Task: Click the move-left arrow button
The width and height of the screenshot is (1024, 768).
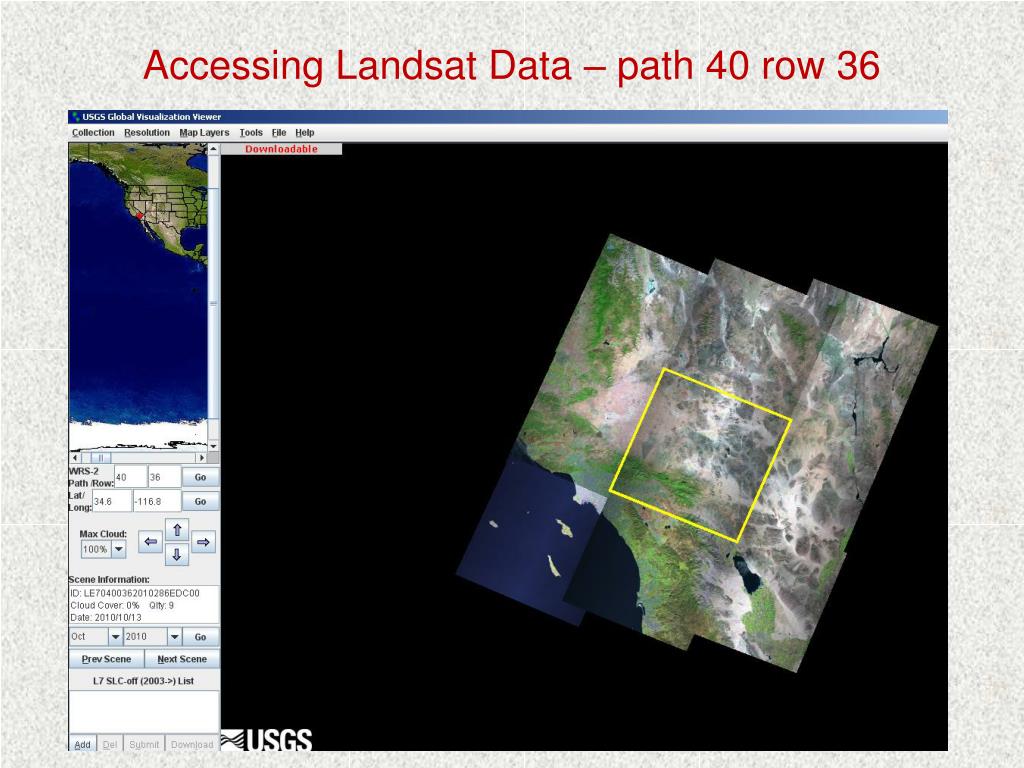Action: pos(151,542)
